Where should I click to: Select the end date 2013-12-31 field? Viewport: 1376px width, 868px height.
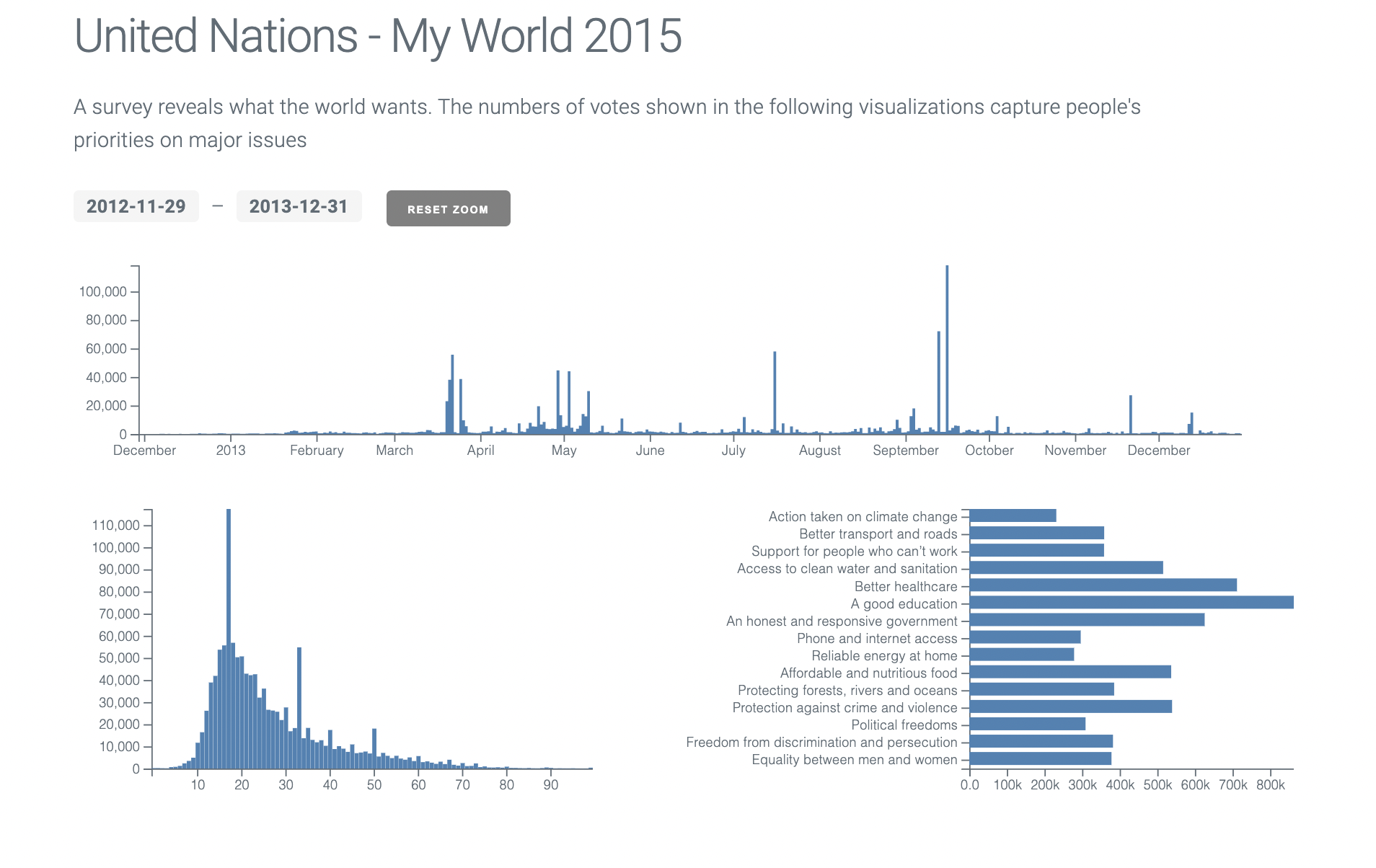(x=299, y=206)
